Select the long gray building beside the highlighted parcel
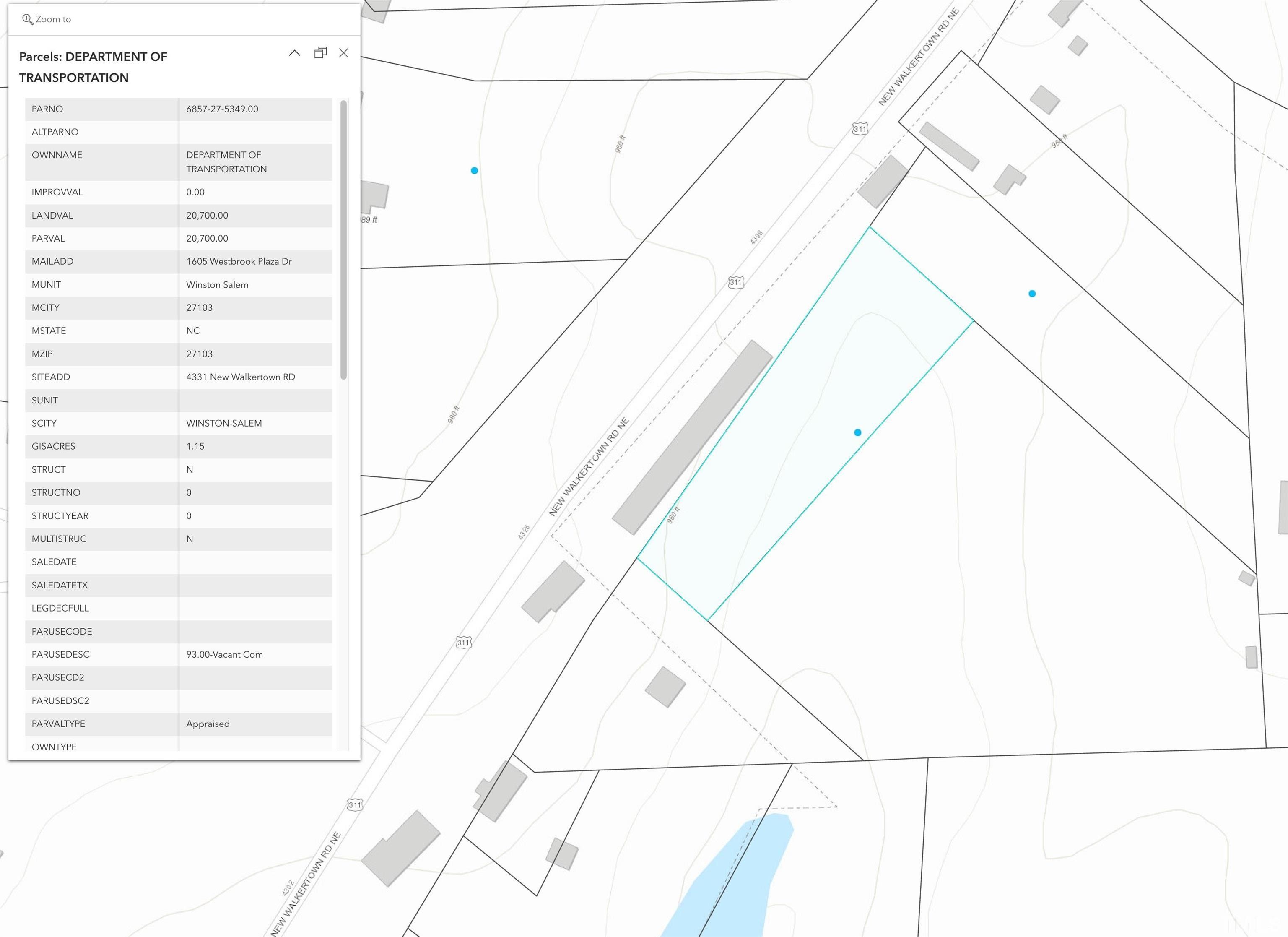Screen dimensions: 1288x937 (692, 437)
